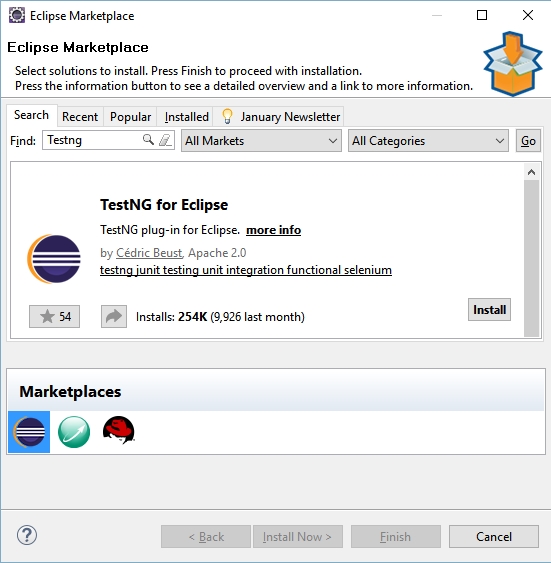Select the Red Hat marketplace icon
This screenshot has width=551, height=563.
pyautogui.click(x=119, y=430)
